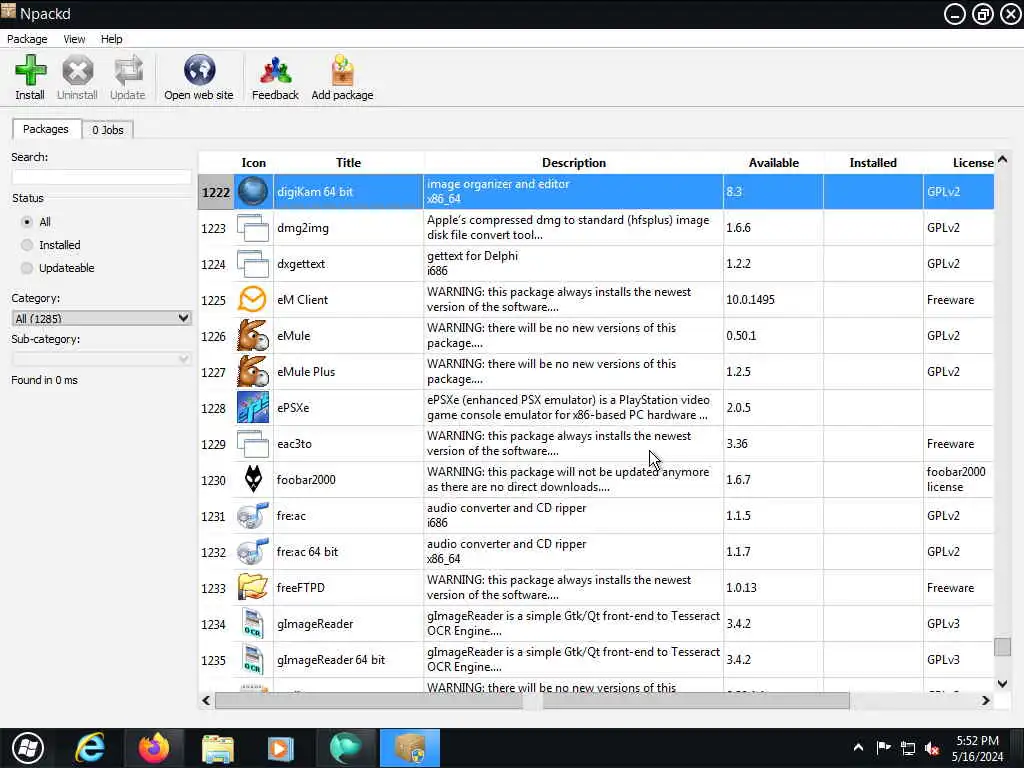This screenshot has width=1024, height=768.
Task: Sort by the Installed column header
Action: pos(872,163)
